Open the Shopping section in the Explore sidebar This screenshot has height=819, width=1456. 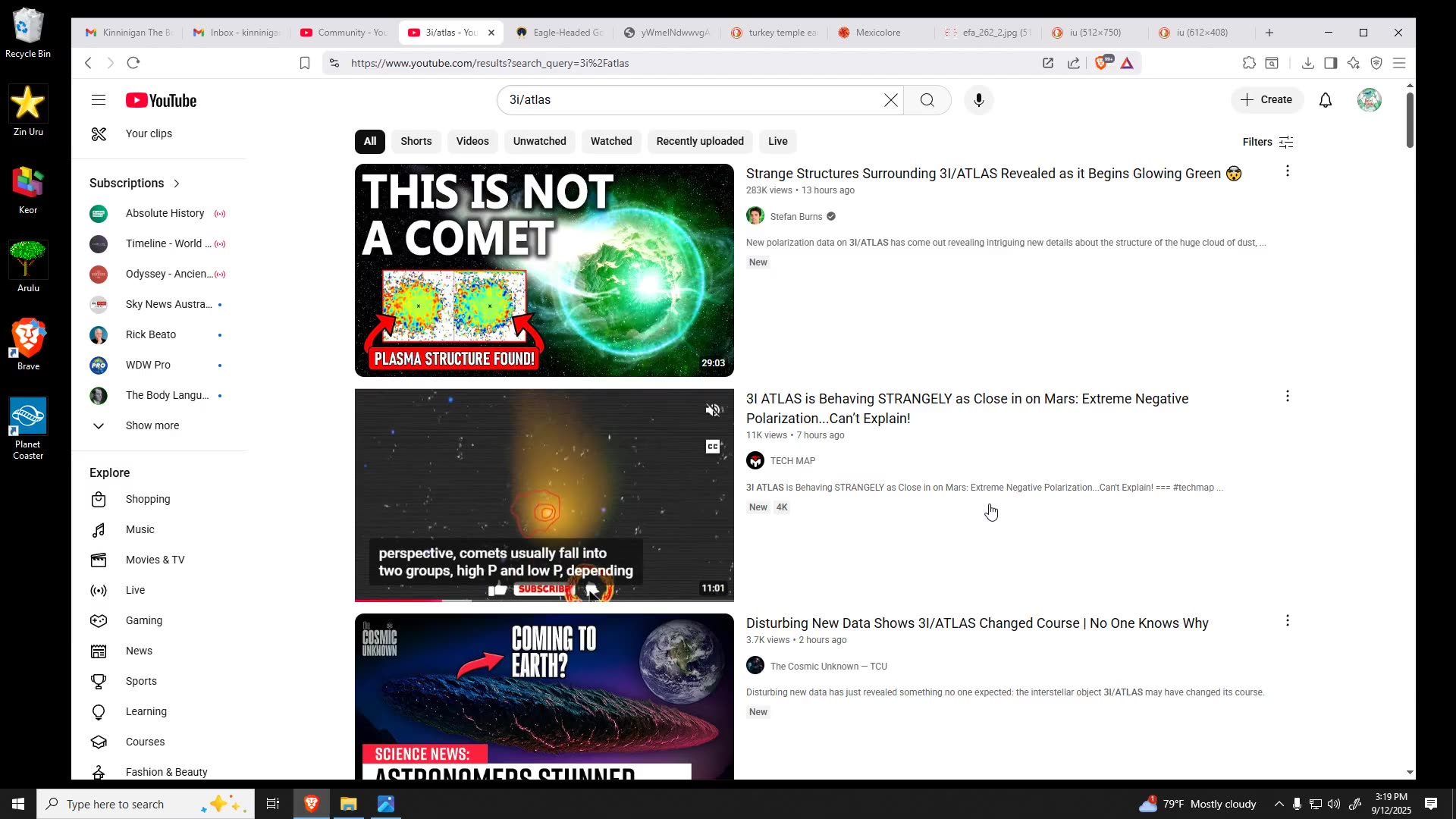[146, 499]
